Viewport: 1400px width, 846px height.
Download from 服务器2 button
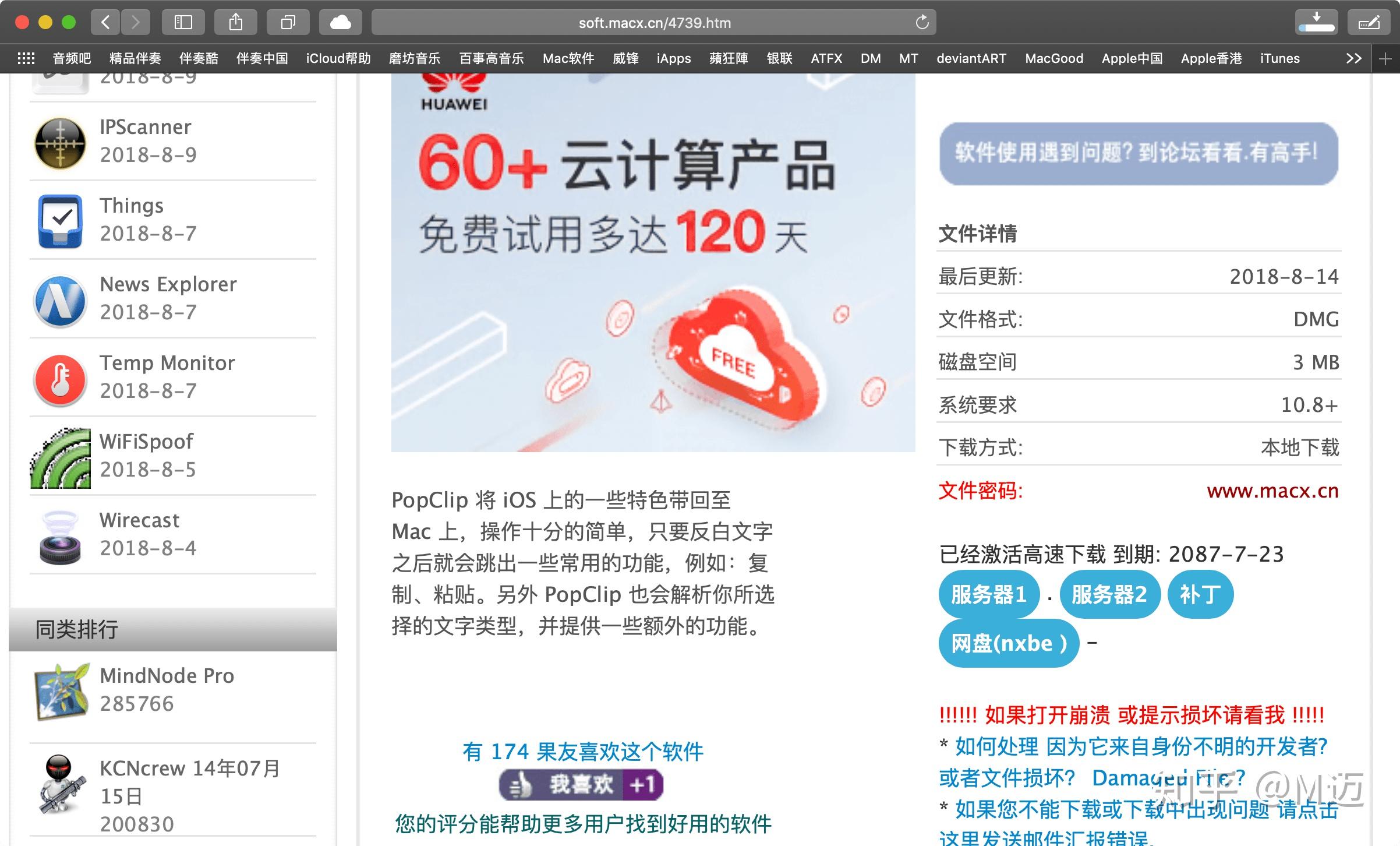(x=1109, y=594)
